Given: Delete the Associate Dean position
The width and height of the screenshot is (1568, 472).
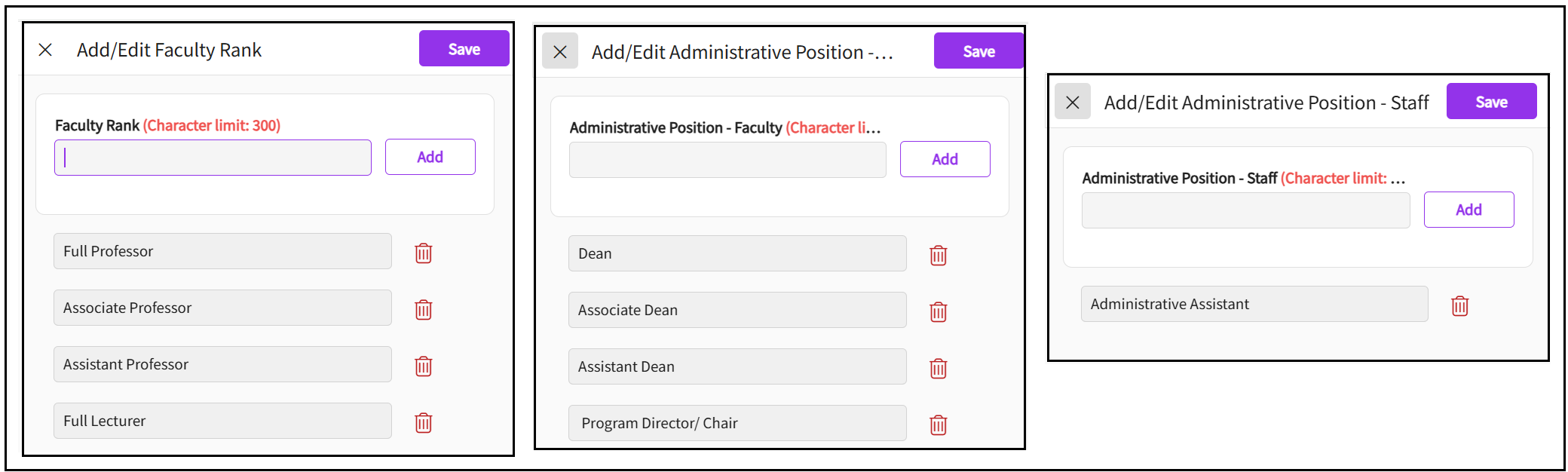Looking at the screenshot, I should click(x=939, y=311).
